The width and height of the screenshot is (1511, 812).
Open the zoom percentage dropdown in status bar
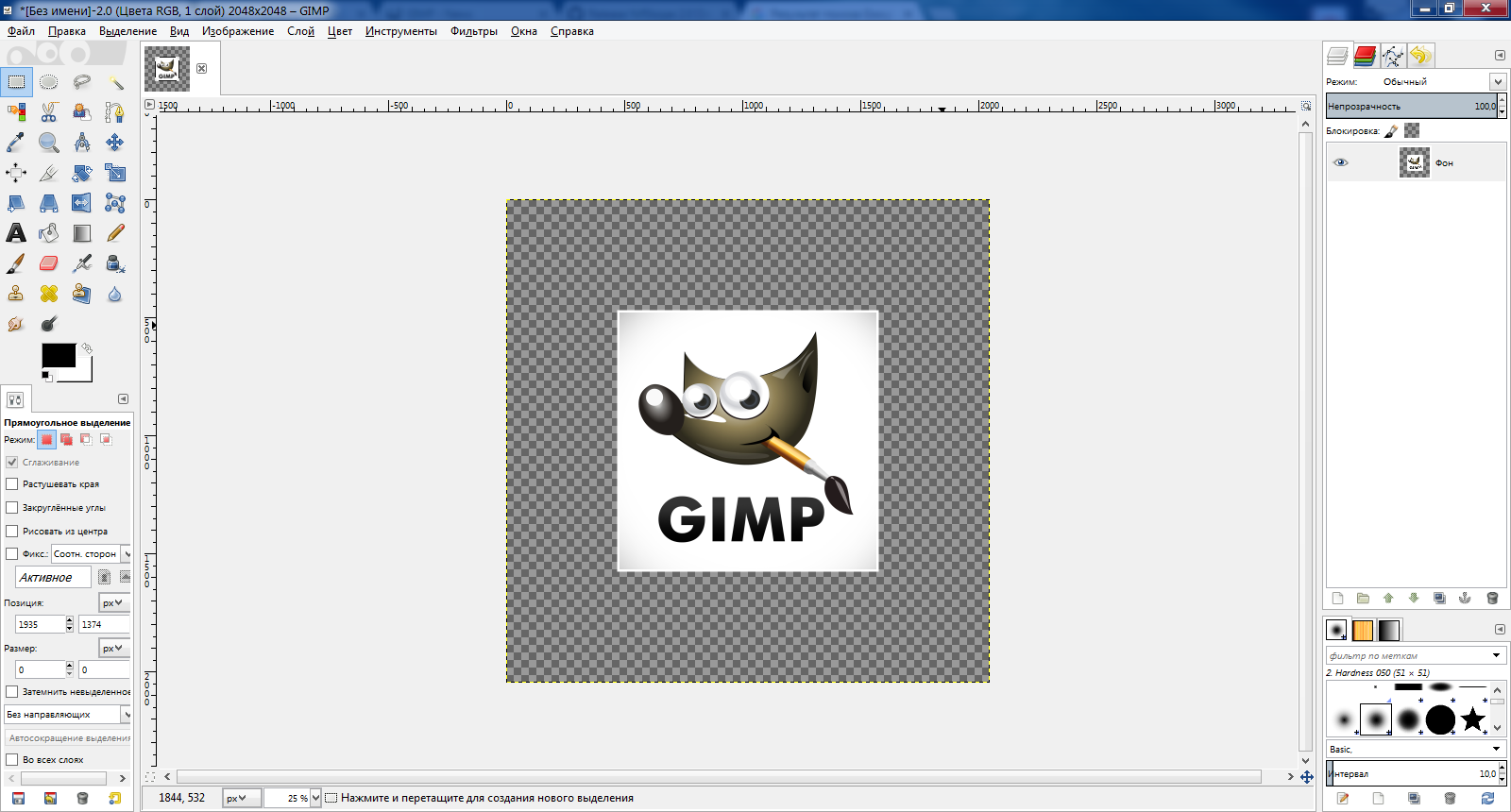315,798
